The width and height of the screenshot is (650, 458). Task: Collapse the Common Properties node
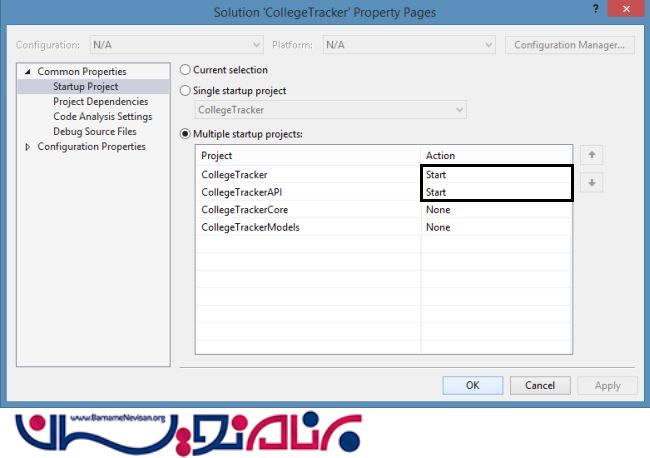point(28,72)
